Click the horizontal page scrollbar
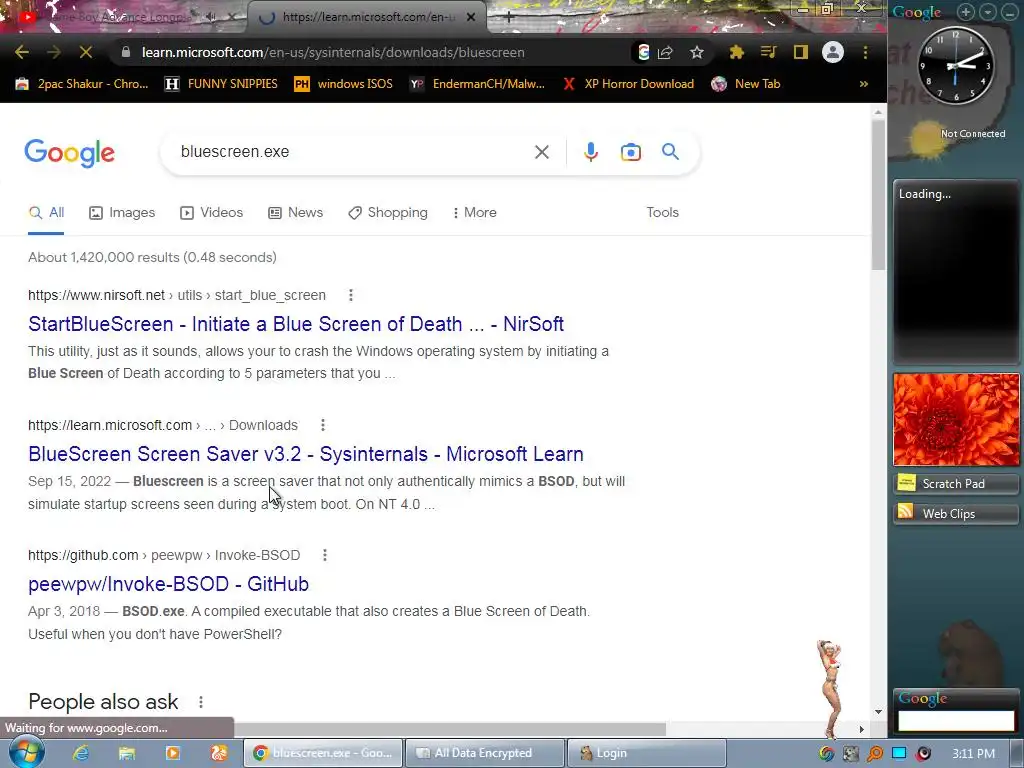Screen dimensions: 1024x768 [449, 729]
